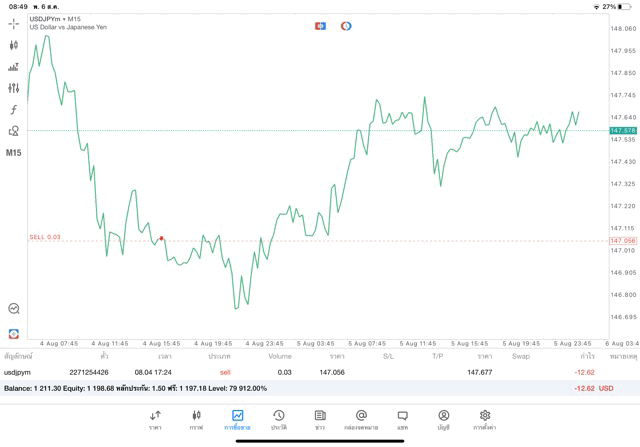Image resolution: width=640 pixels, height=447 pixels.
Task: Go to the การตั้งค่า settings tab
Action: coord(485,420)
